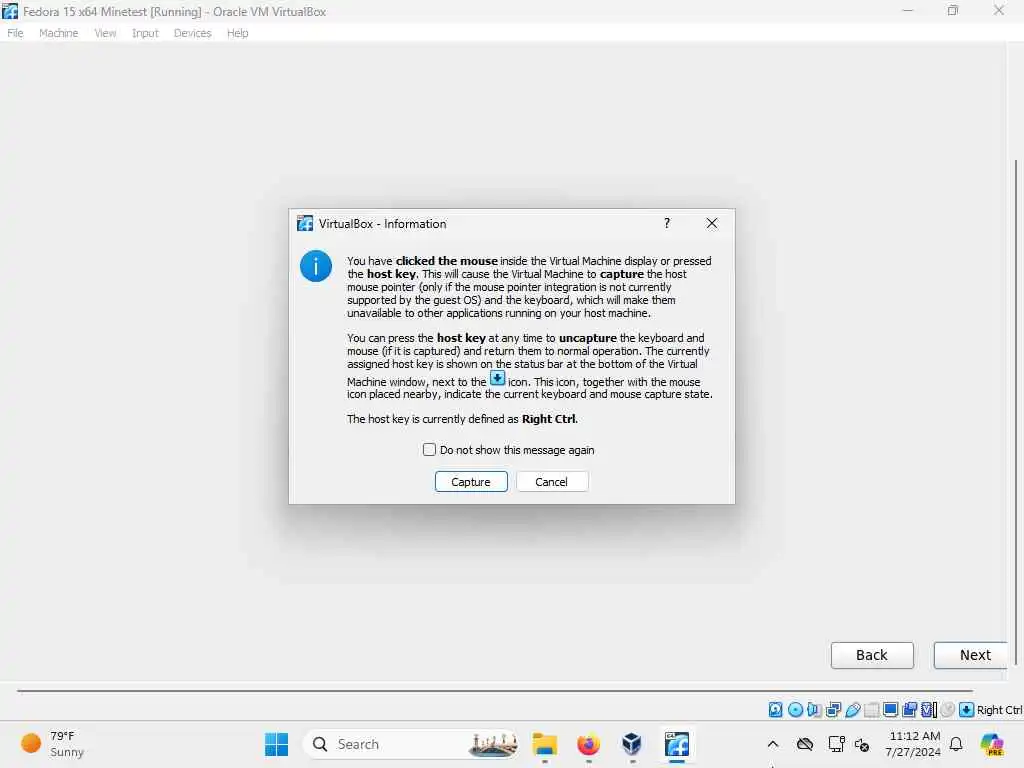The width and height of the screenshot is (1024, 768).
Task: Open the Windows Start menu
Action: point(277,744)
